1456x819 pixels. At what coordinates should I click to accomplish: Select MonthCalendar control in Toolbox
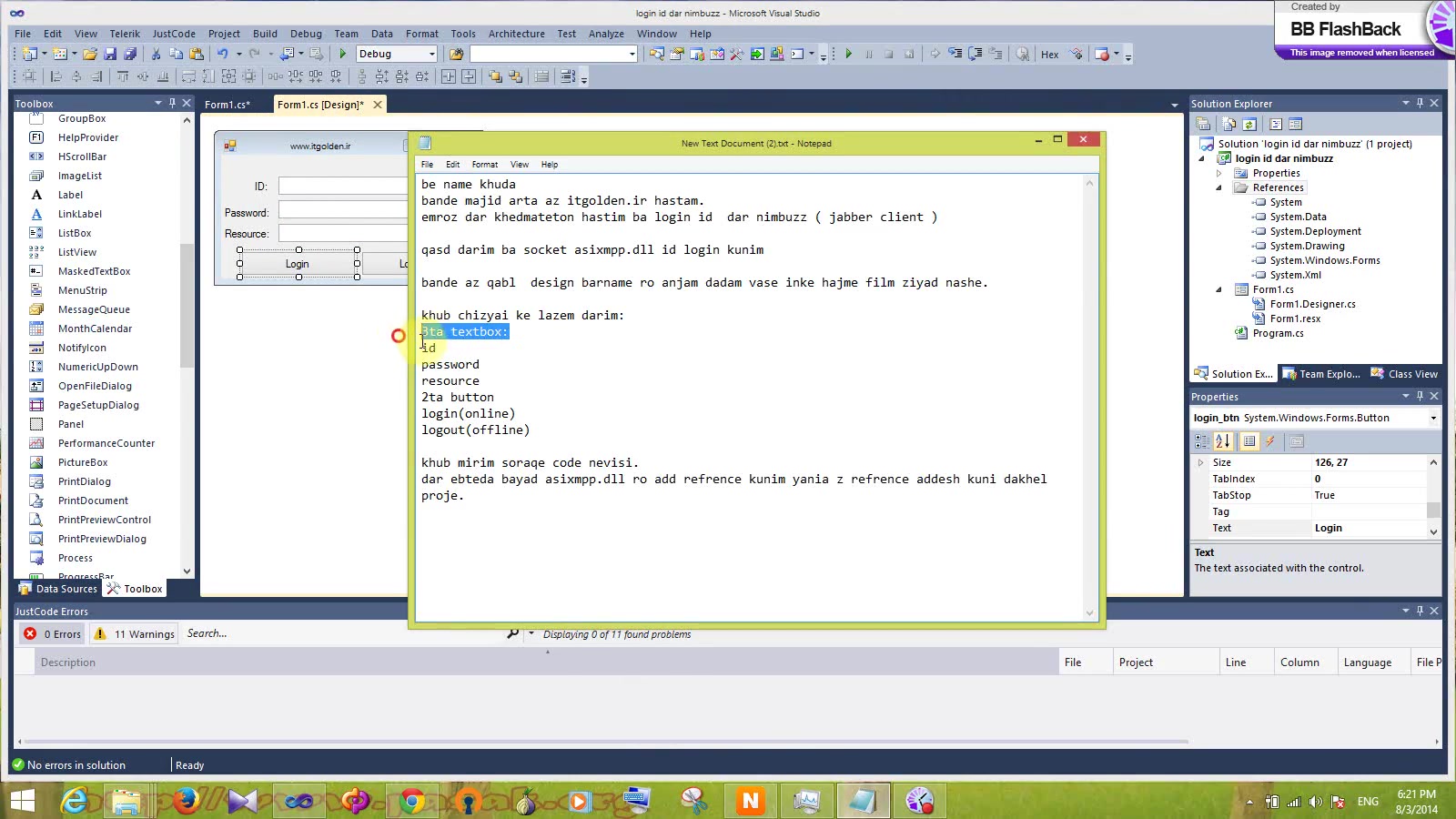tap(95, 329)
